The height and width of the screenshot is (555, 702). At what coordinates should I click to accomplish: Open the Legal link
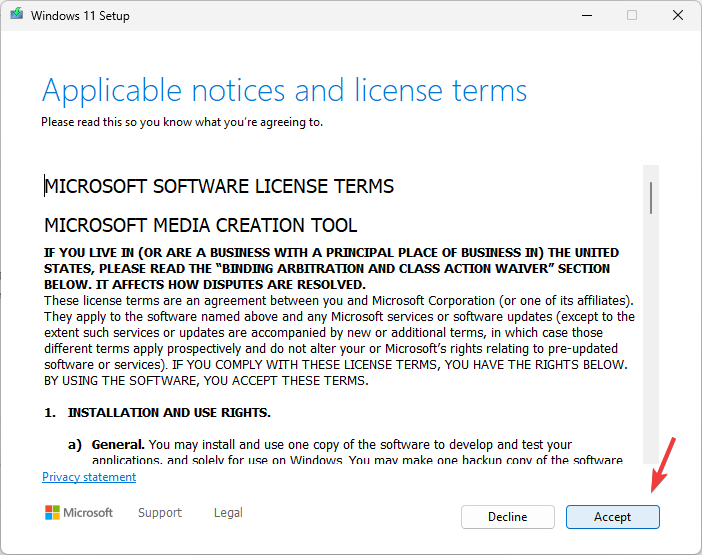228,512
